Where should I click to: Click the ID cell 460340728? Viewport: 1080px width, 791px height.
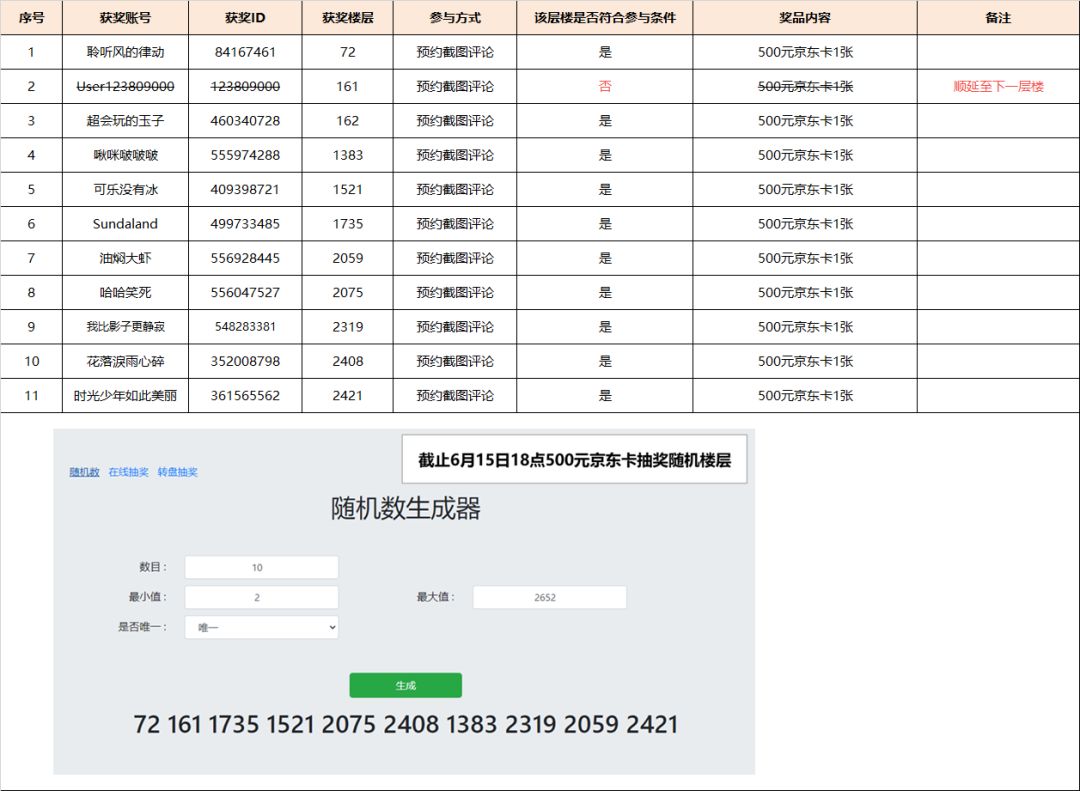(245, 121)
